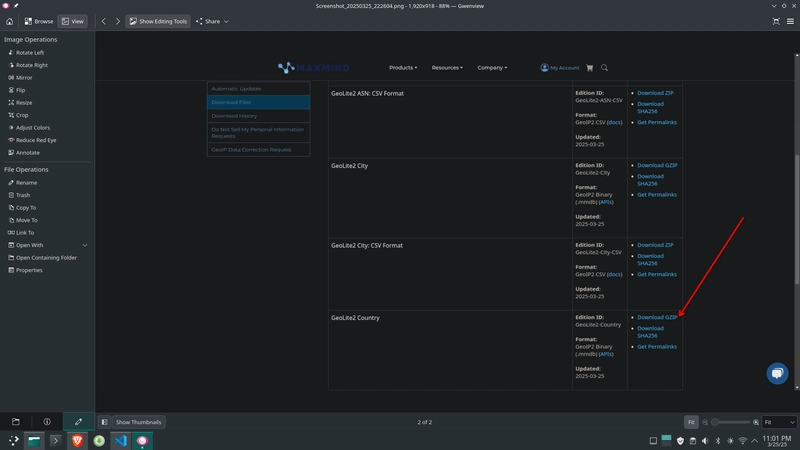Open the shield security tray icon
The width and height of the screenshot is (800, 450).
pos(680,441)
